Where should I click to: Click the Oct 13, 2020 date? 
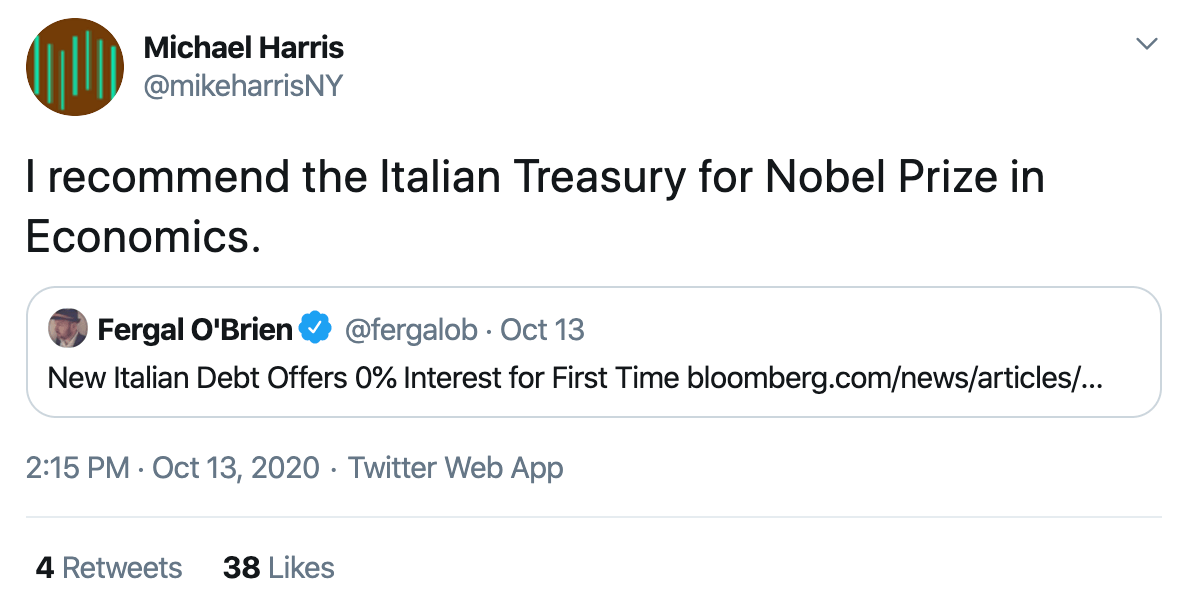[x=236, y=468]
